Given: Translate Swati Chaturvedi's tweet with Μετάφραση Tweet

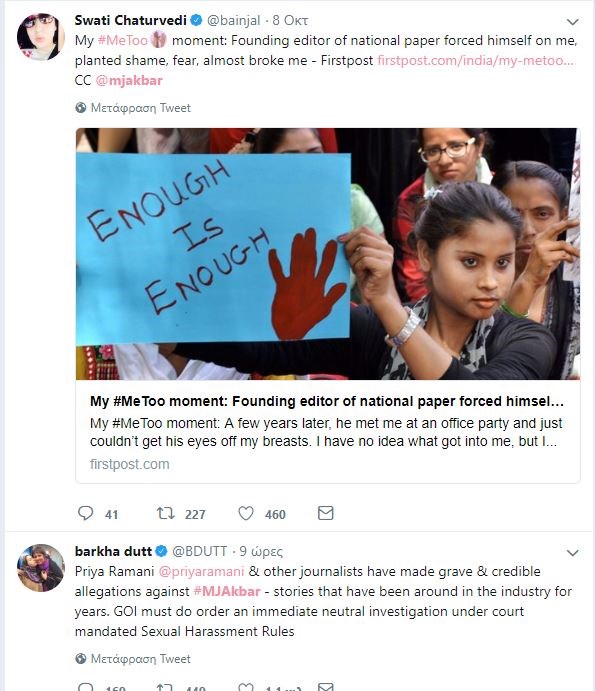Looking at the screenshot, I should click(141, 108).
